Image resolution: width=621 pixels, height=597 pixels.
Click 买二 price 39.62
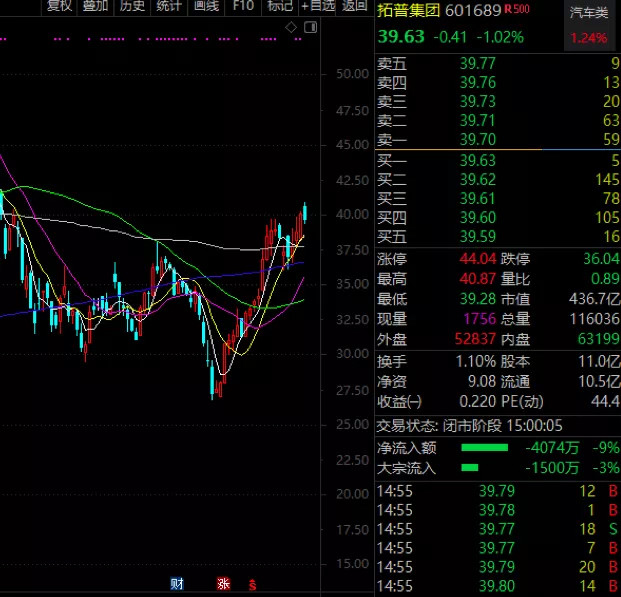coord(478,180)
